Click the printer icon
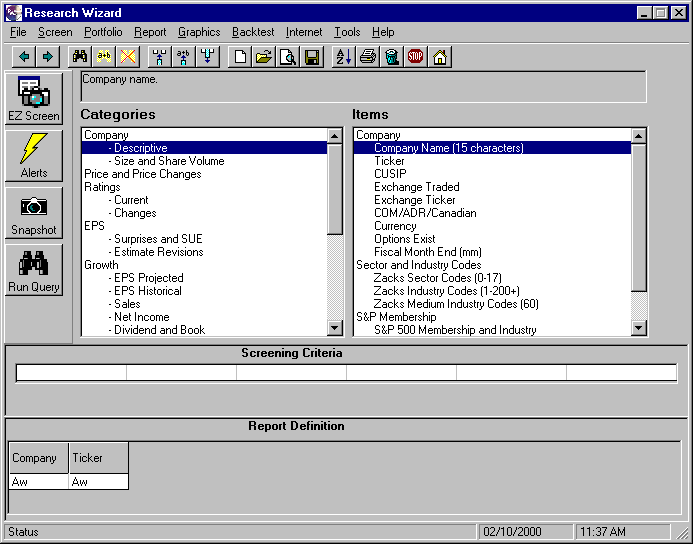693x544 pixels. click(x=367, y=57)
